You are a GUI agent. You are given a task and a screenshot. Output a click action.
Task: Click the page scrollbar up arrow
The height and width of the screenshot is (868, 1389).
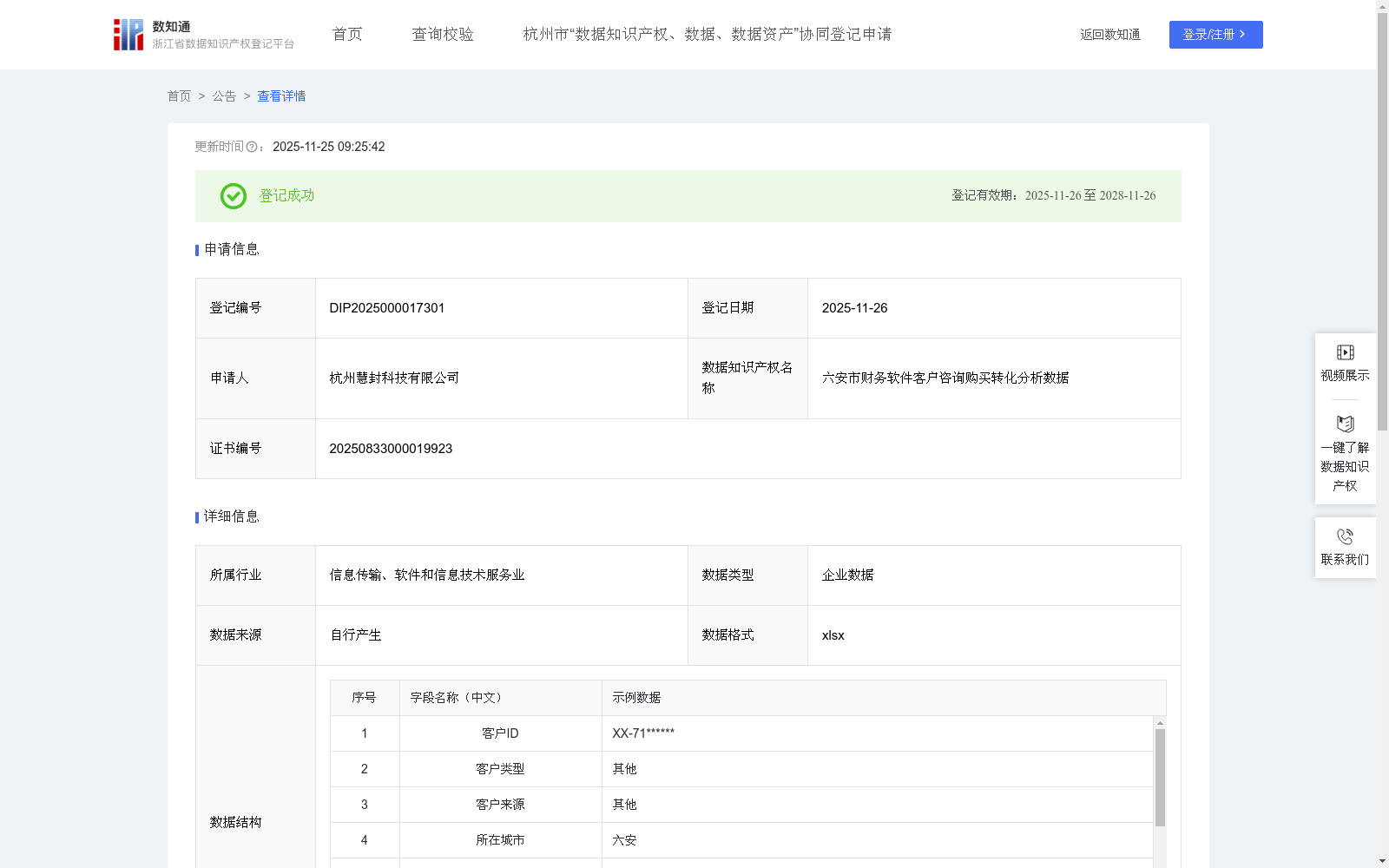tap(1382, 6)
